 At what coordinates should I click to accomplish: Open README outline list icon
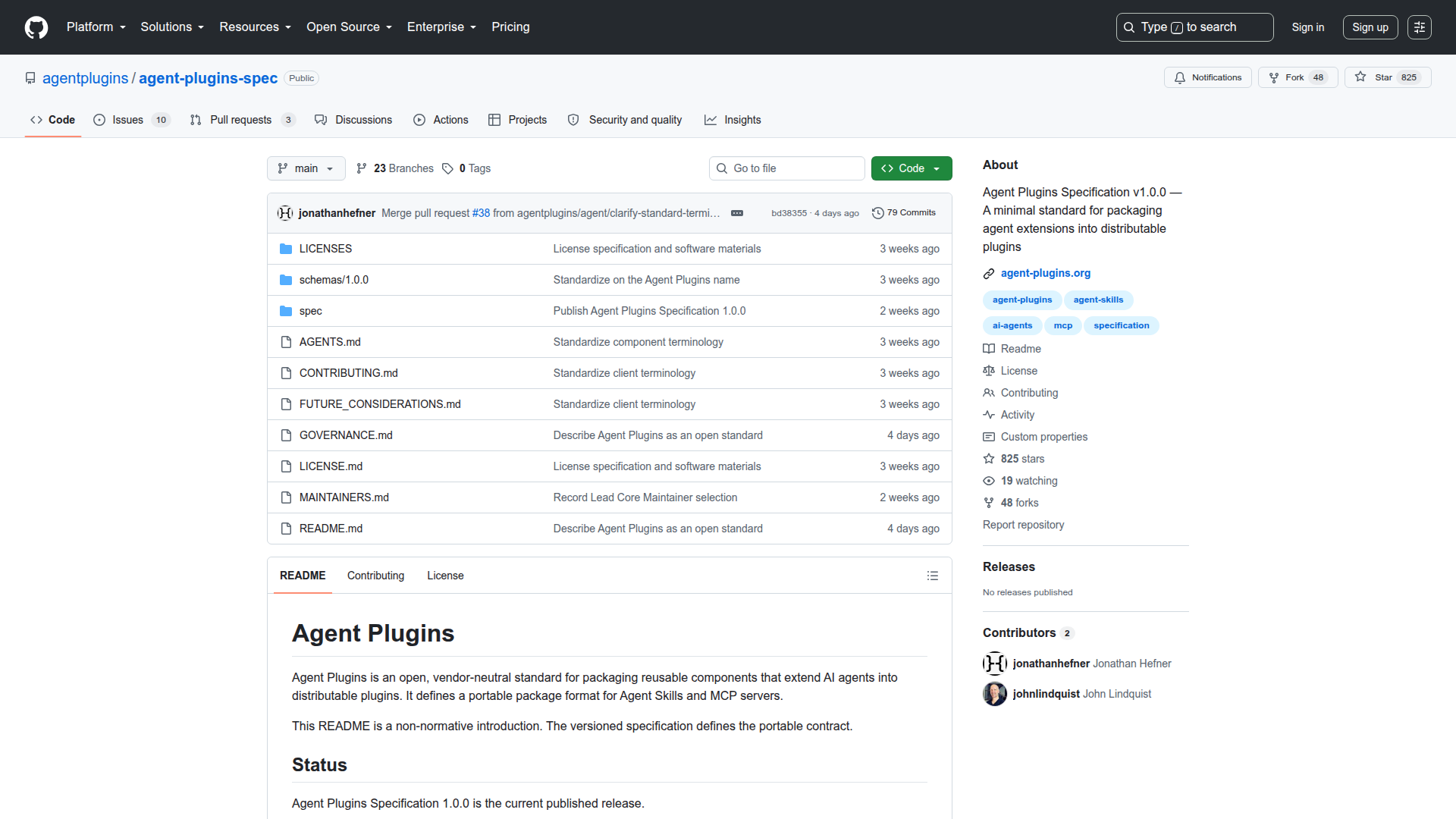click(x=933, y=576)
